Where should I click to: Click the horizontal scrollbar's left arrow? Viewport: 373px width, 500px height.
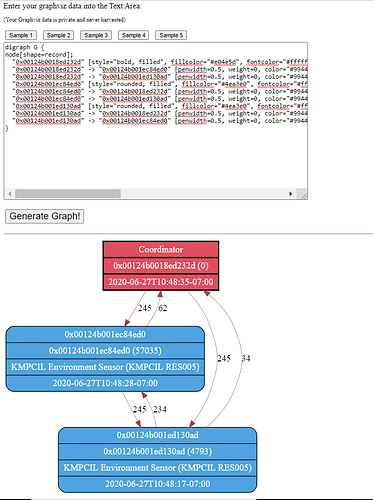point(10,194)
